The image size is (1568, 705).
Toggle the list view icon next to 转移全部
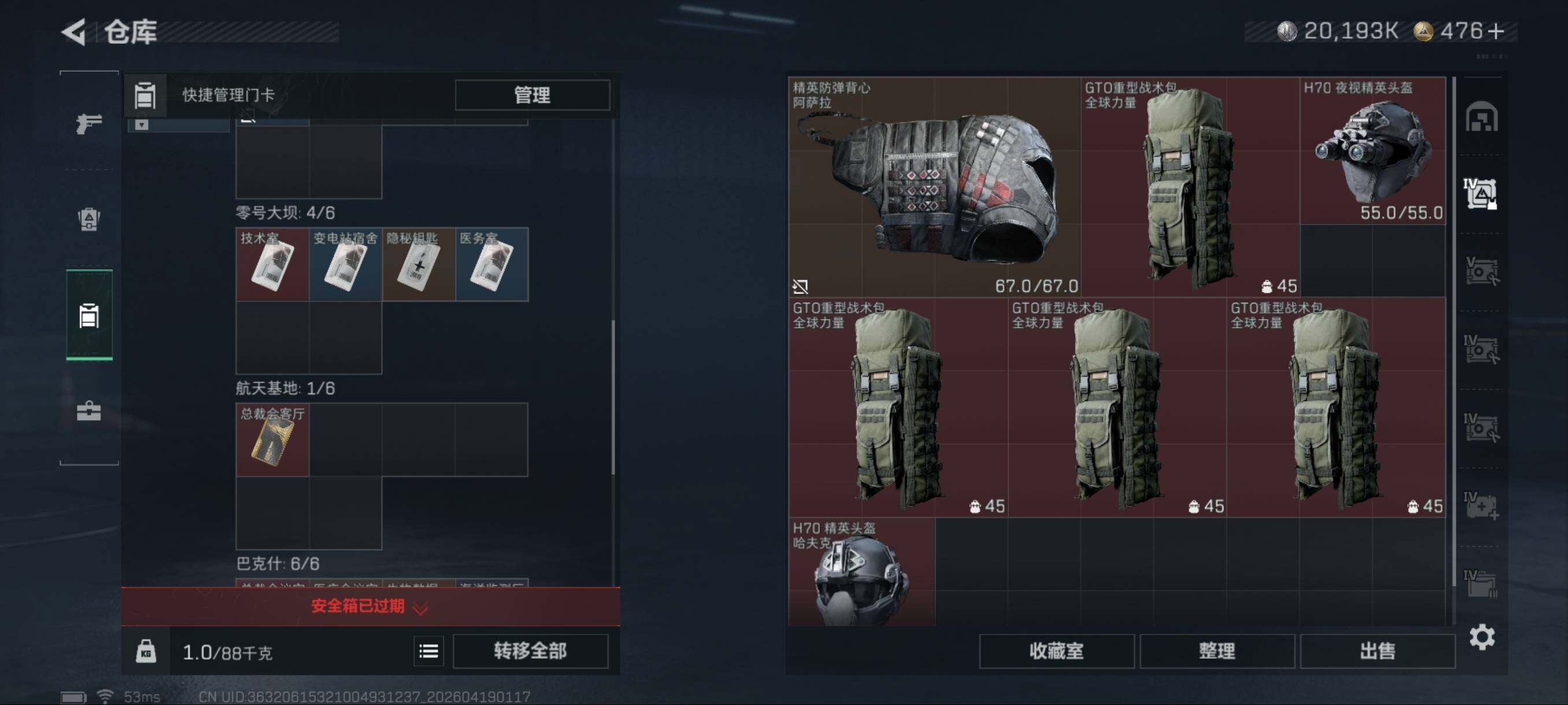[428, 651]
